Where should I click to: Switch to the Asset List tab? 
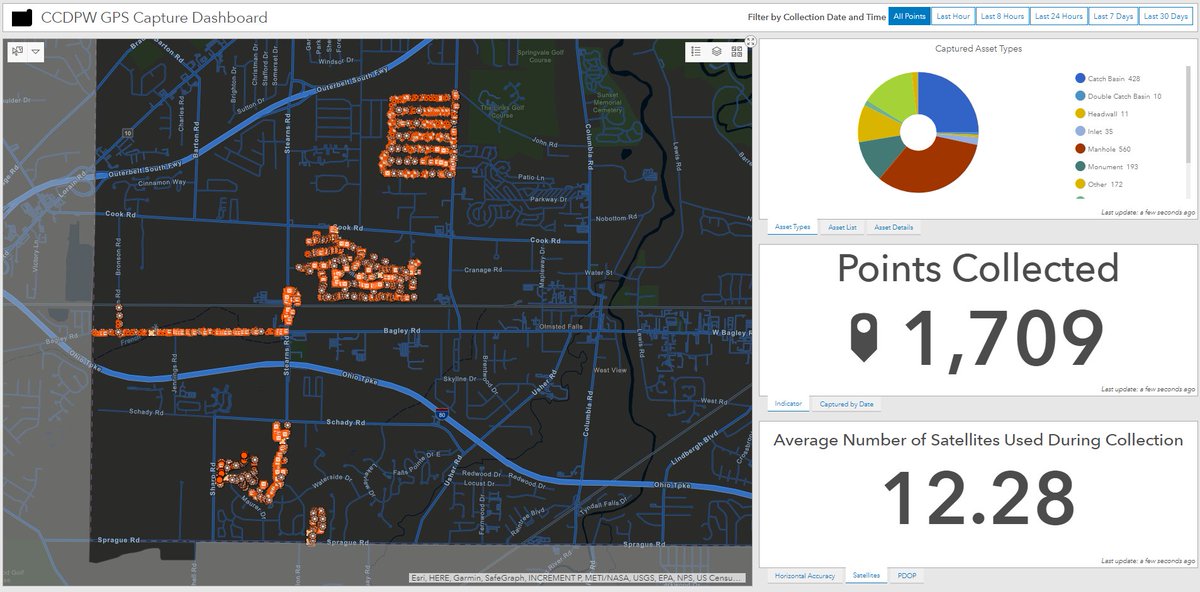pos(842,227)
